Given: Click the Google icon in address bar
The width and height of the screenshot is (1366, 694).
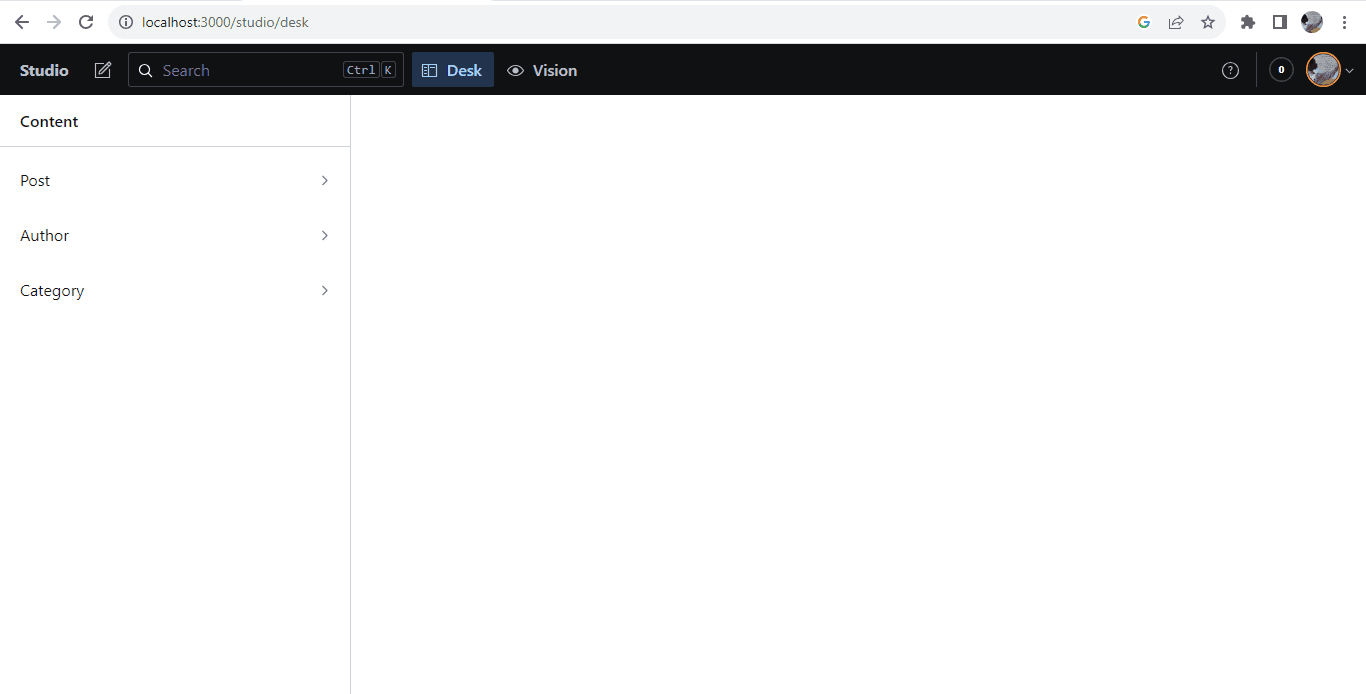Looking at the screenshot, I should tap(1144, 22).
